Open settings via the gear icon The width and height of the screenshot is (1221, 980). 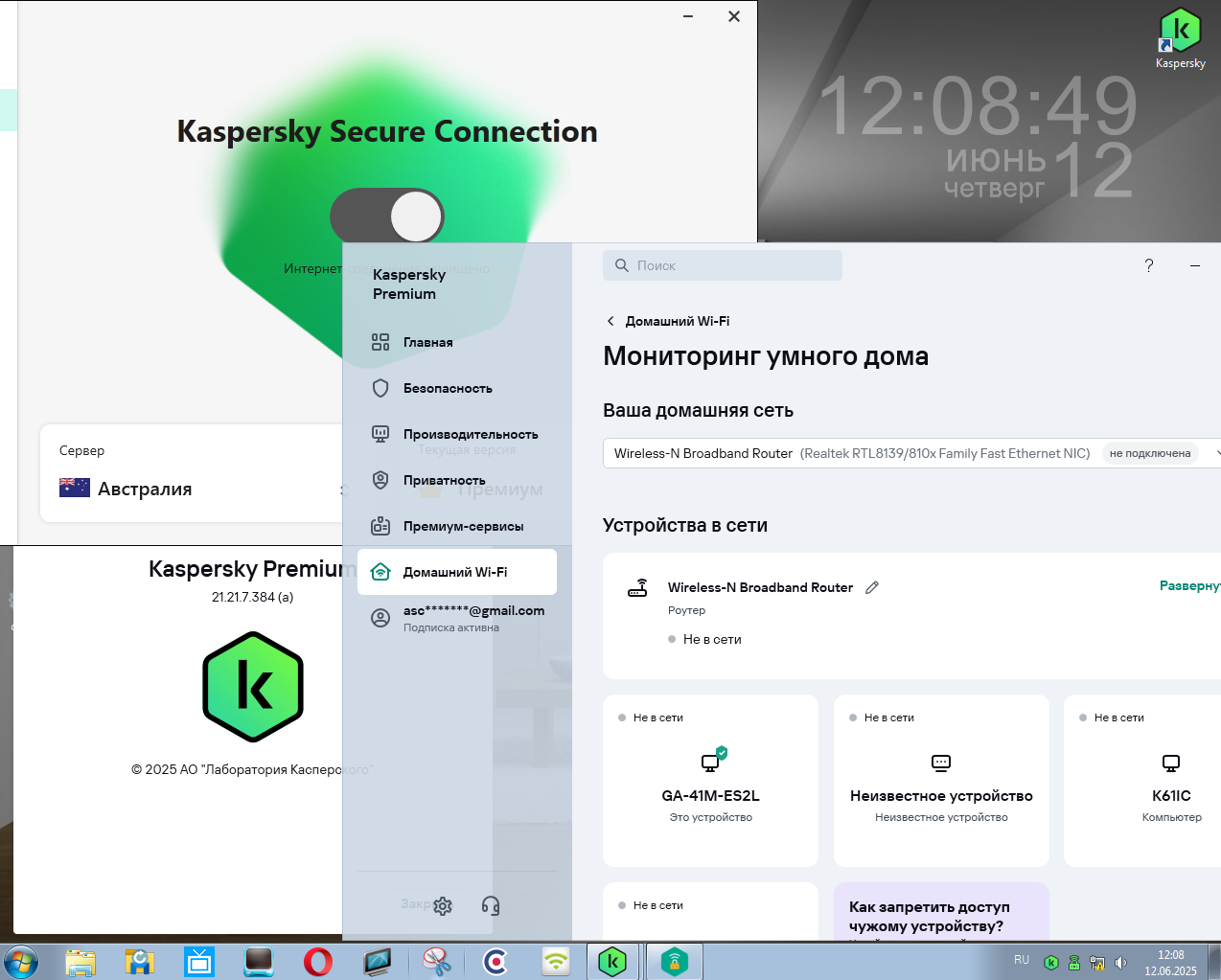[443, 906]
